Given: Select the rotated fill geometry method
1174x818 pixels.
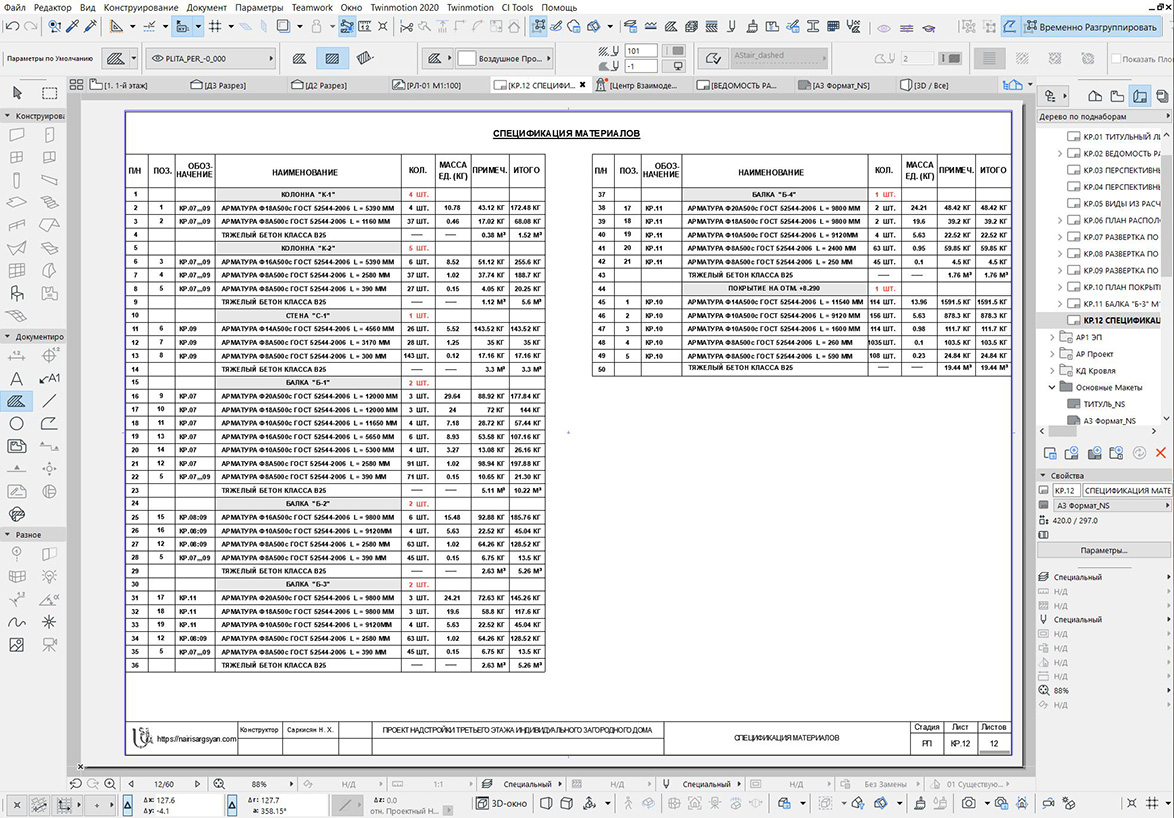Looking at the screenshot, I should point(365,58).
